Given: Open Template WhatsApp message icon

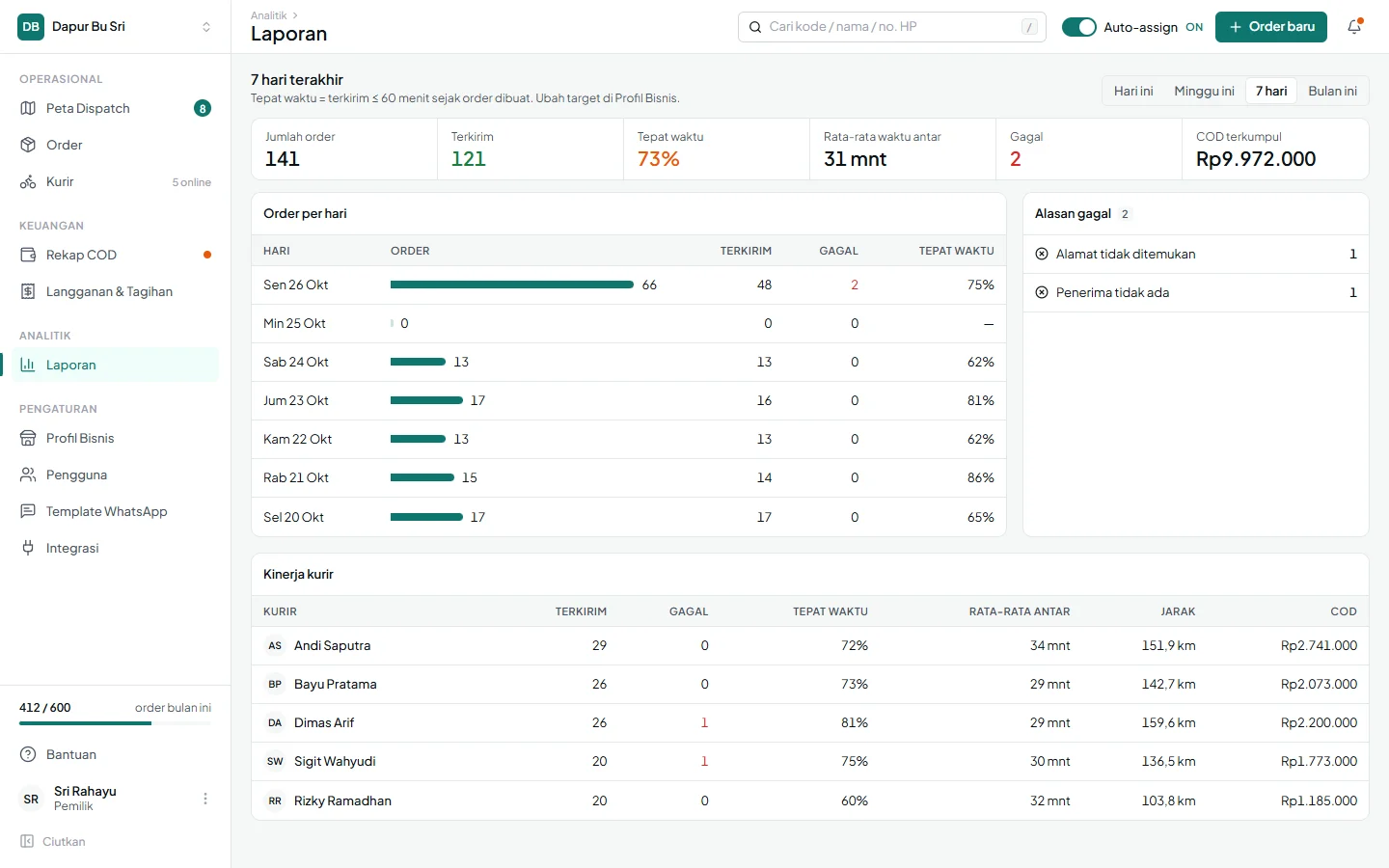Looking at the screenshot, I should 28,511.
